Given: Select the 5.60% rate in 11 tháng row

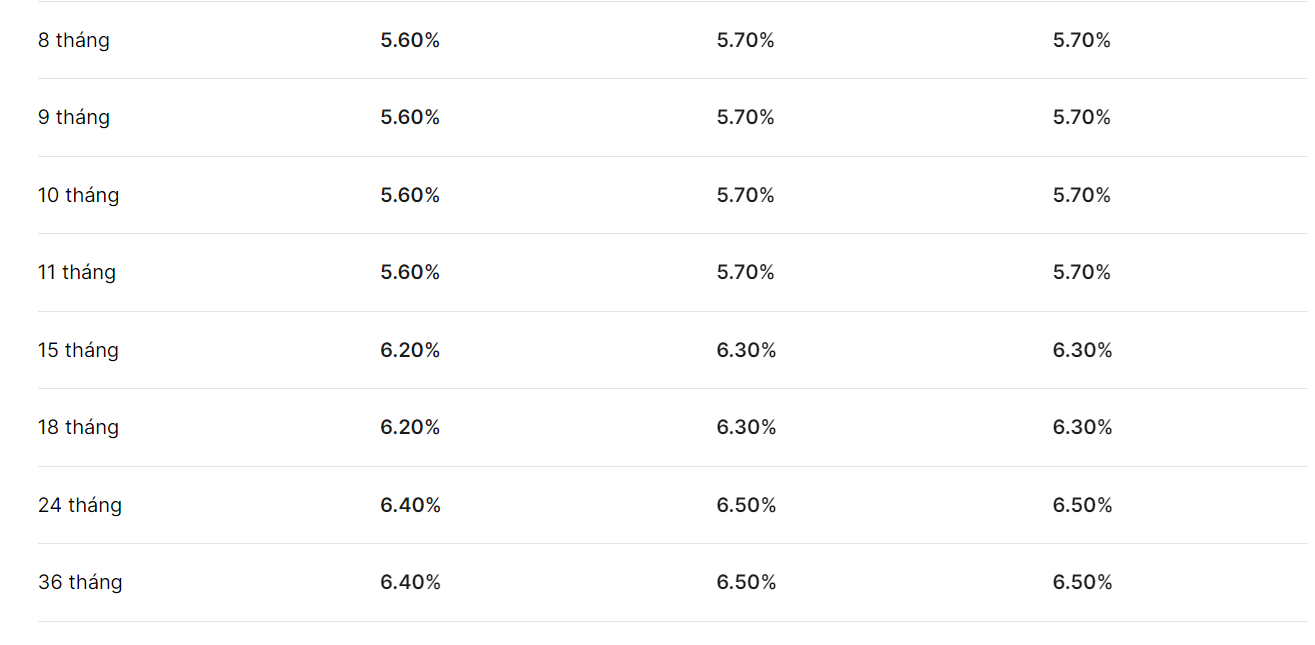Looking at the screenshot, I should [x=410, y=273].
